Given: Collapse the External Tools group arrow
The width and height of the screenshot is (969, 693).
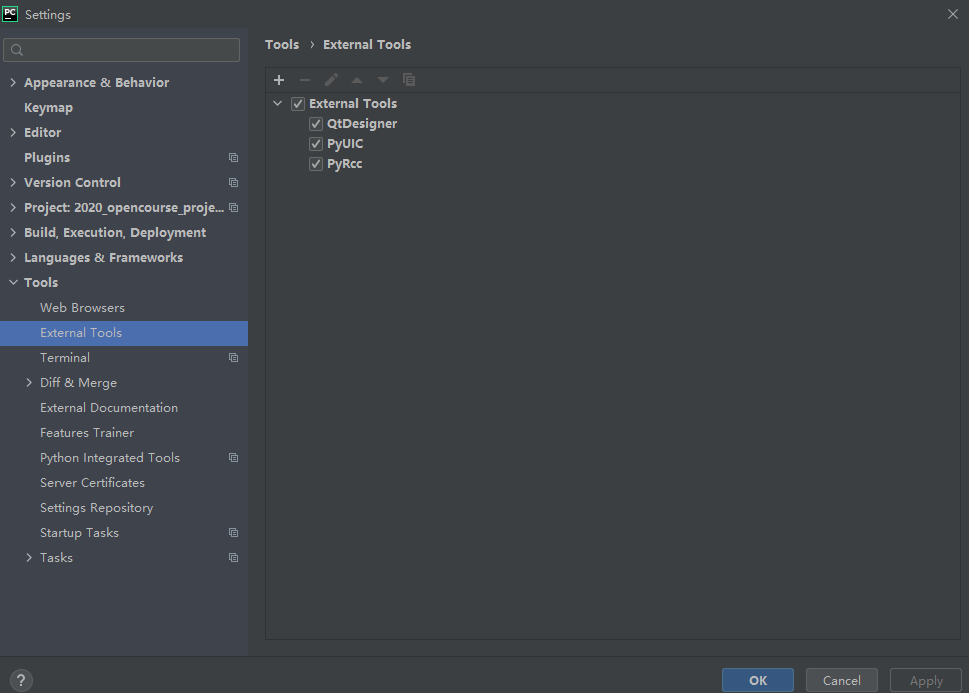Looking at the screenshot, I should click(x=277, y=103).
